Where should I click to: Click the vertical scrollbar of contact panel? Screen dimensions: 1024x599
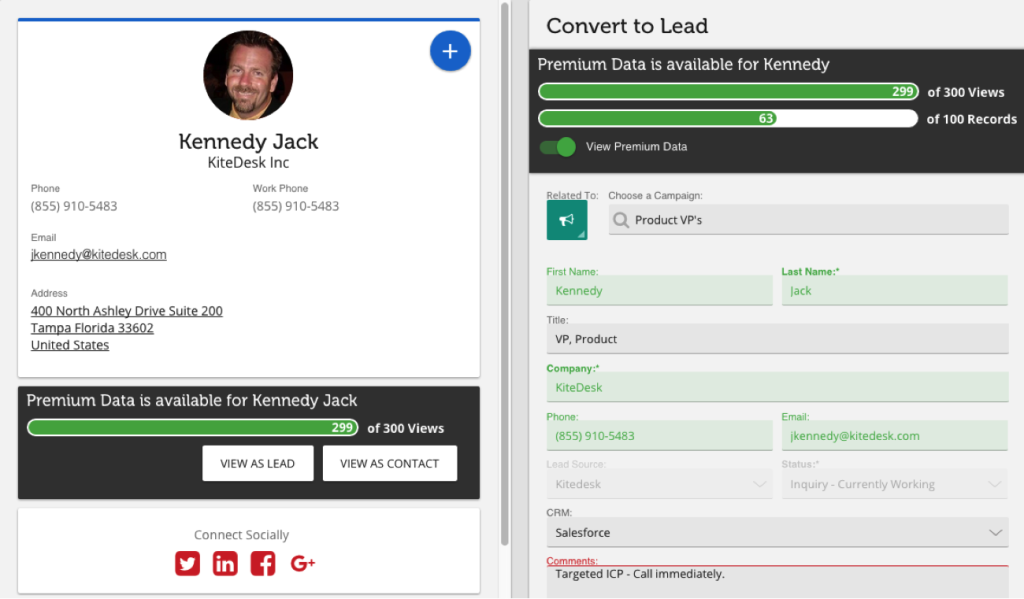tap(505, 270)
